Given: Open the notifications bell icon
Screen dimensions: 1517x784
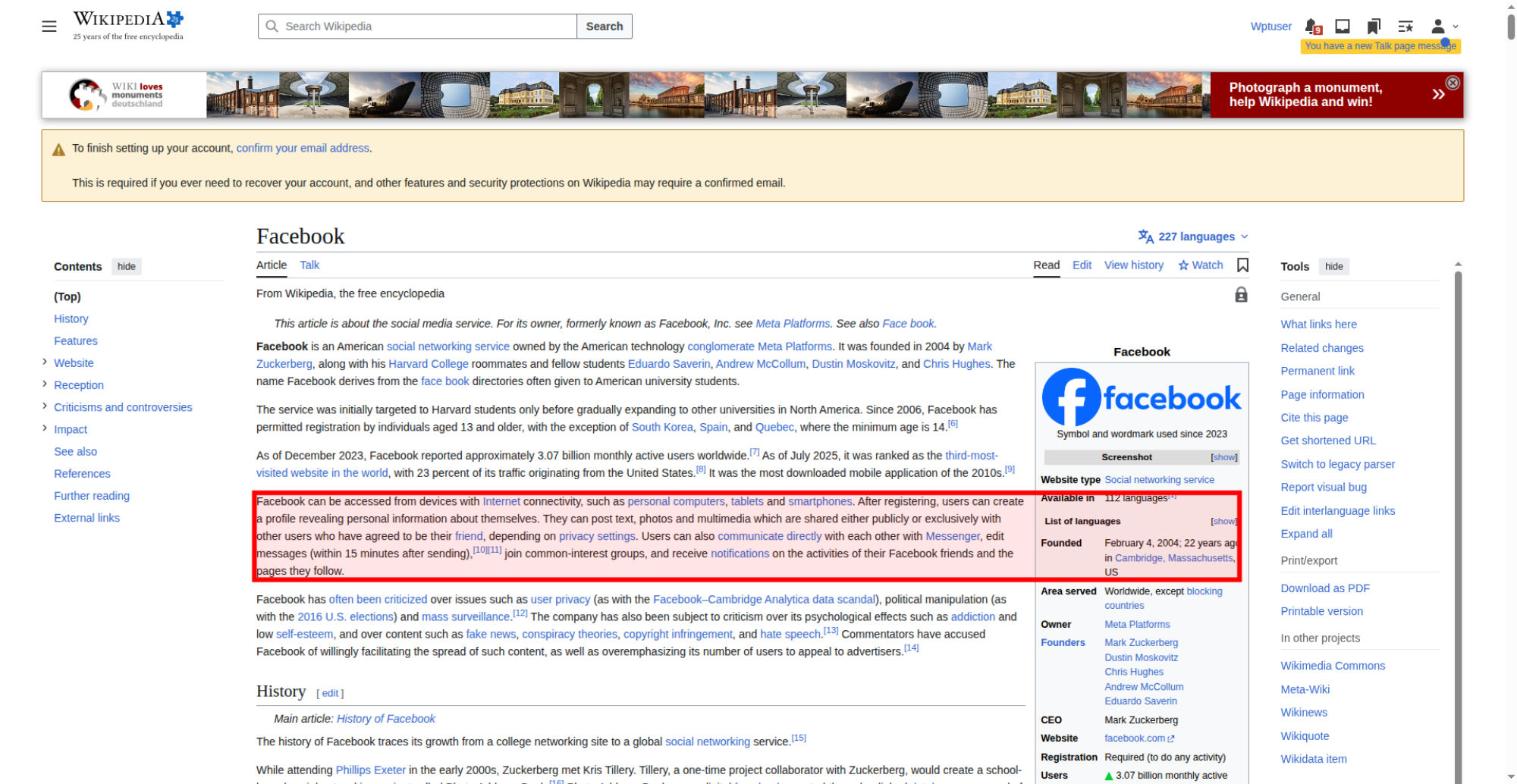Looking at the screenshot, I should [x=1312, y=27].
